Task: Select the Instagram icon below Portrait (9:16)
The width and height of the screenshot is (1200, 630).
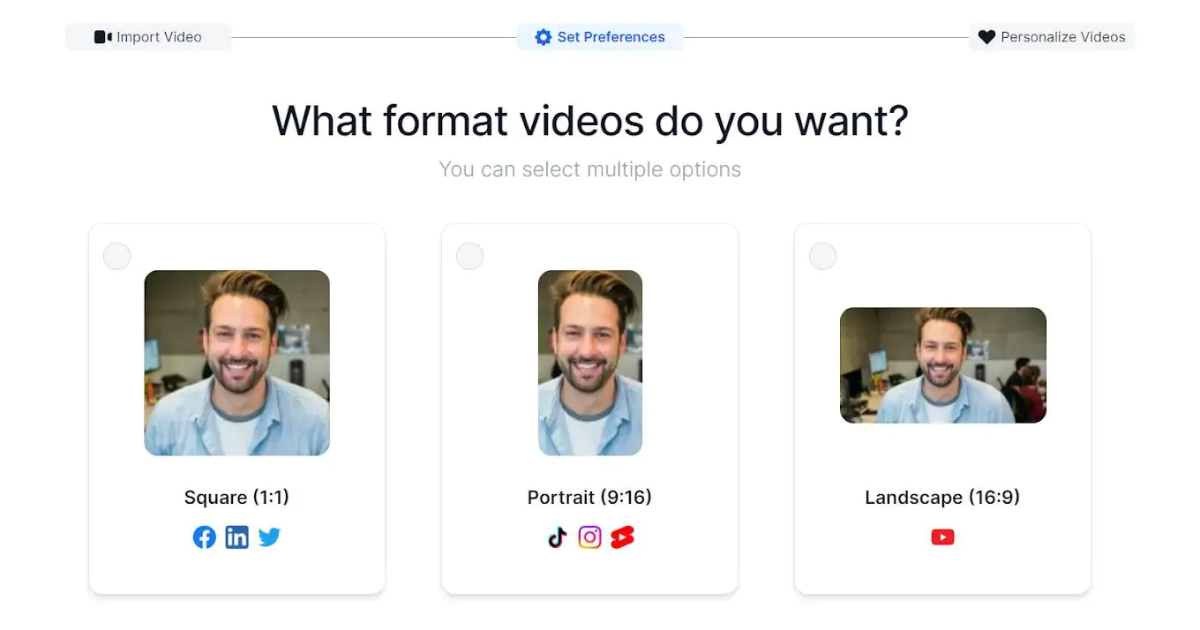Action: click(x=590, y=537)
